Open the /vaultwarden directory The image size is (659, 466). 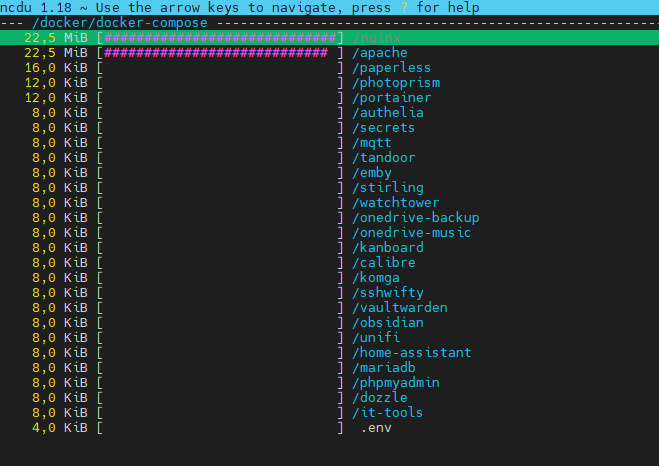coord(399,308)
